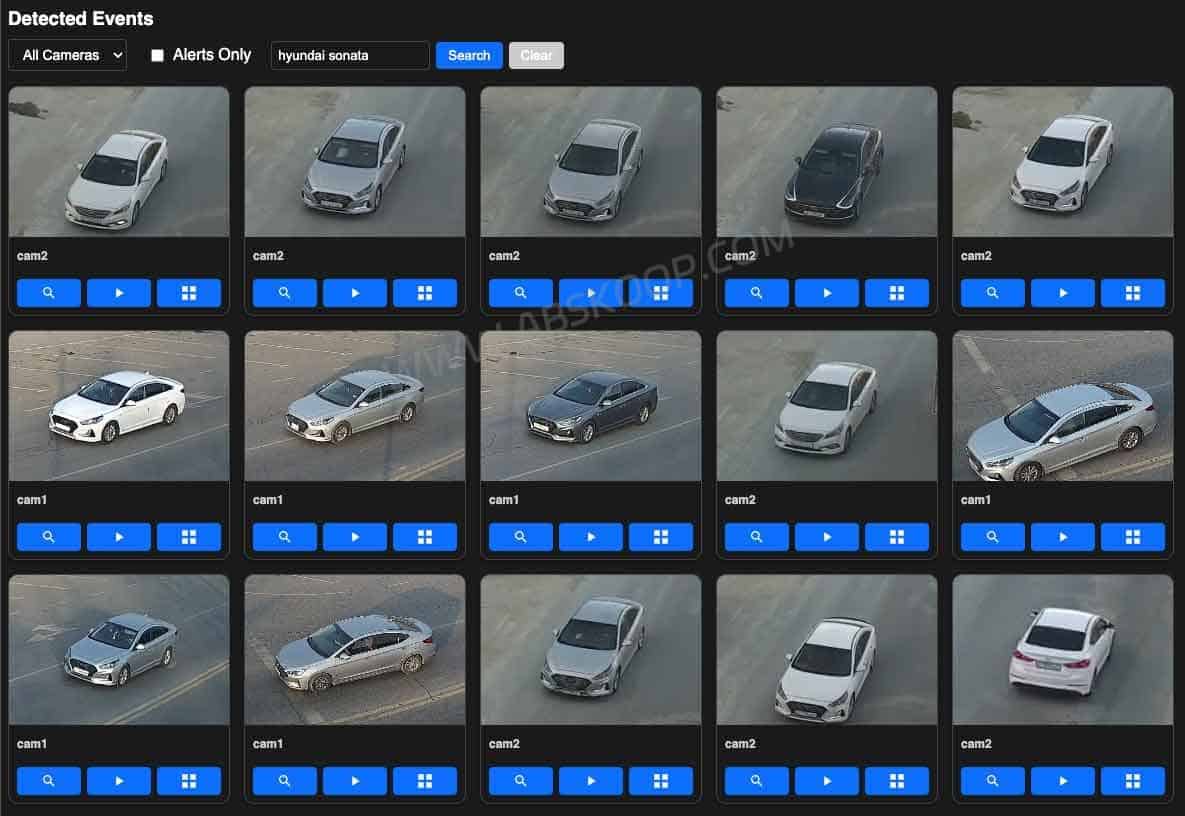The height and width of the screenshot is (816, 1185).
Task: Enable the Alerts Only checkbox
Action: (157, 55)
